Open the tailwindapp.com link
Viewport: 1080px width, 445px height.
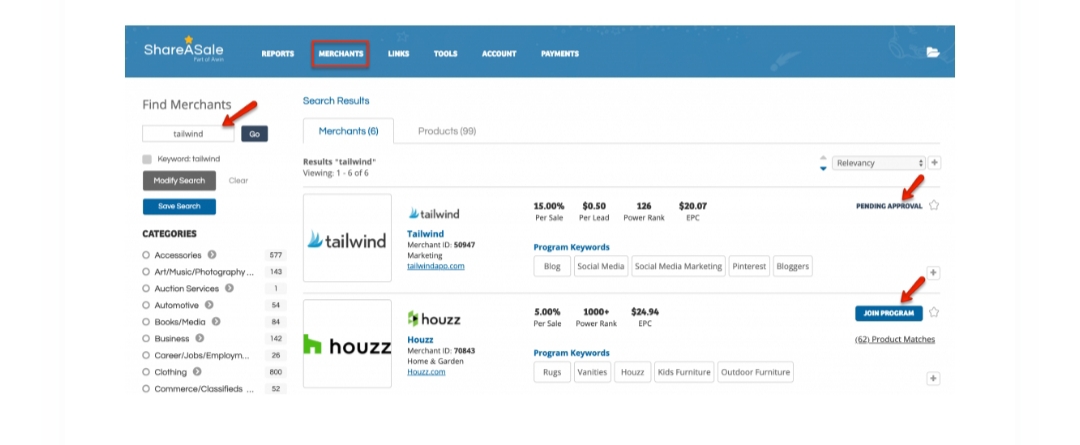[435, 265]
